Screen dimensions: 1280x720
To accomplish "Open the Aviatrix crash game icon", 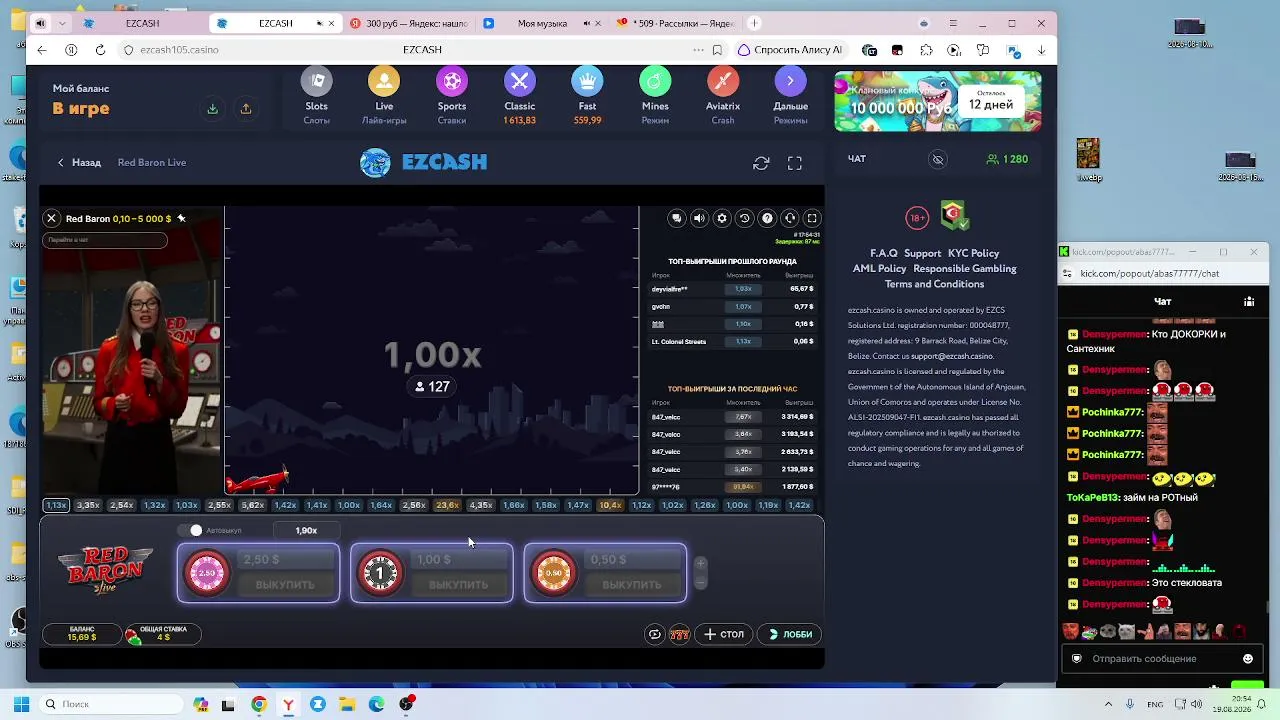I will 723,82.
